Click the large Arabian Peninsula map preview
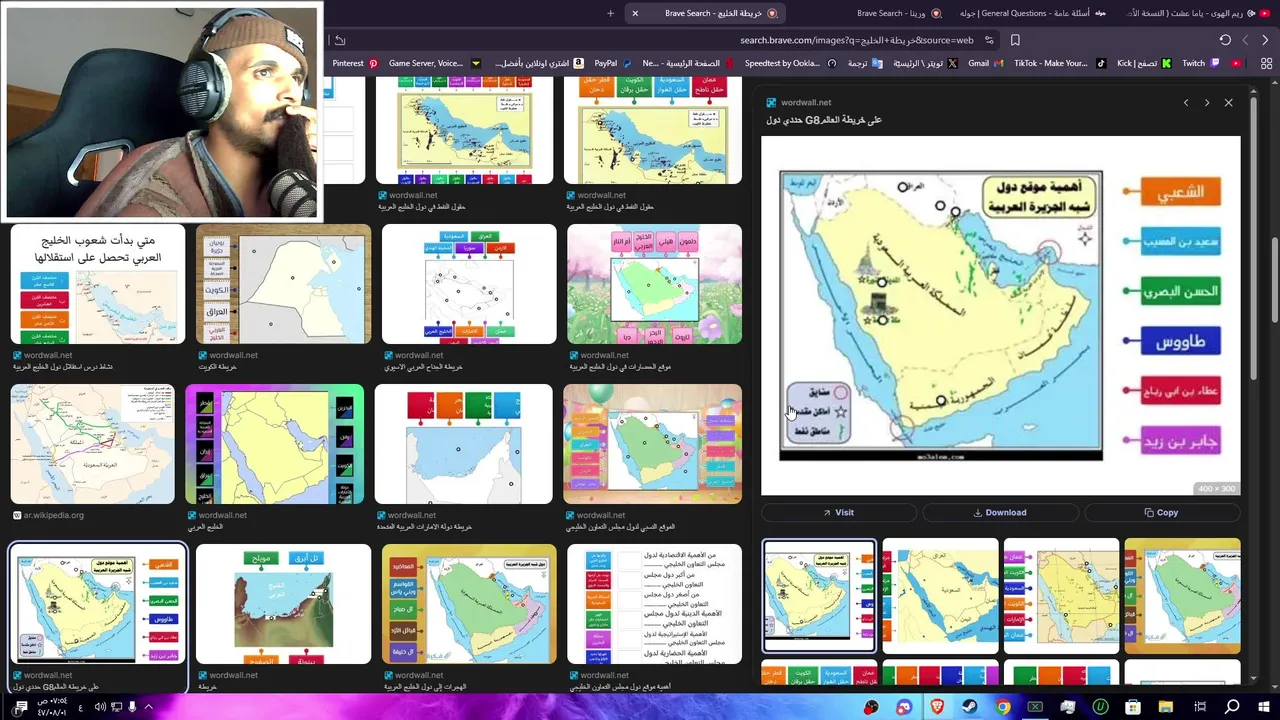Image resolution: width=1280 pixels, height=720 pixels. [1000, 315]
